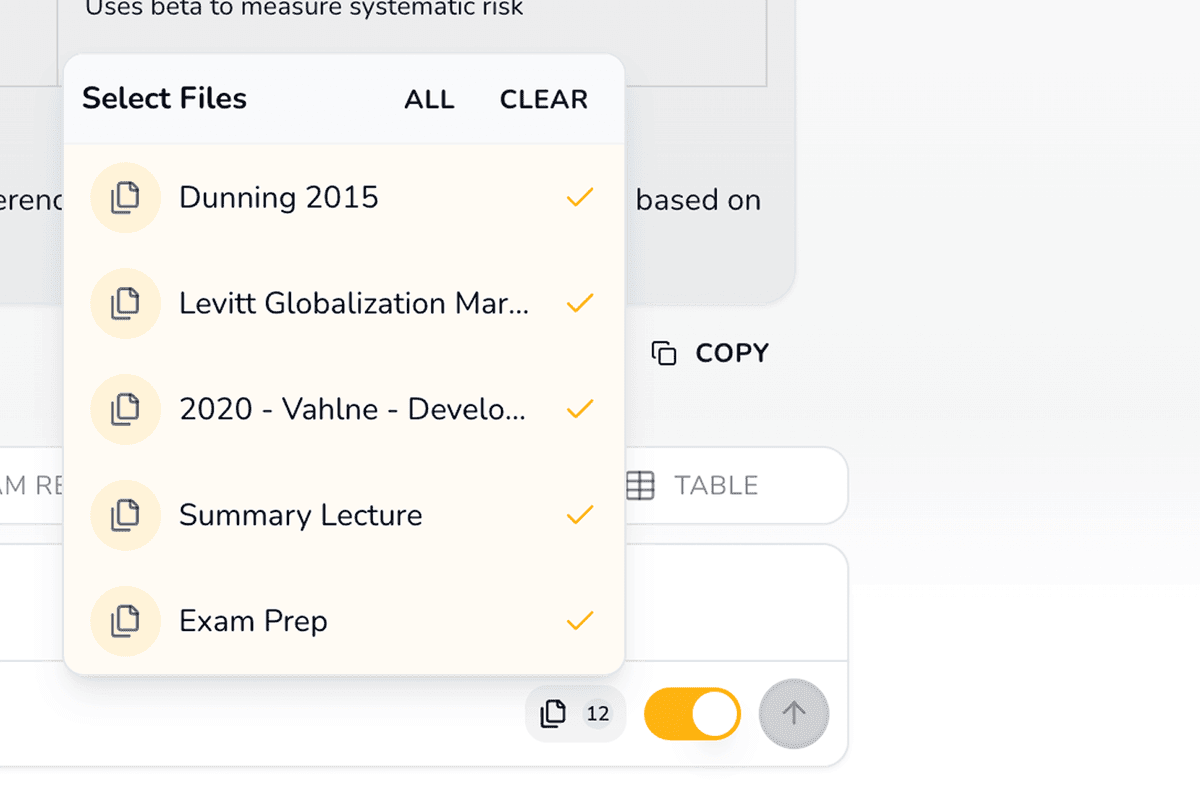1200x810 pixels.
Task: Select the 2020 - Vahlne - Develo... entry
Action: (x=352, y=409)
